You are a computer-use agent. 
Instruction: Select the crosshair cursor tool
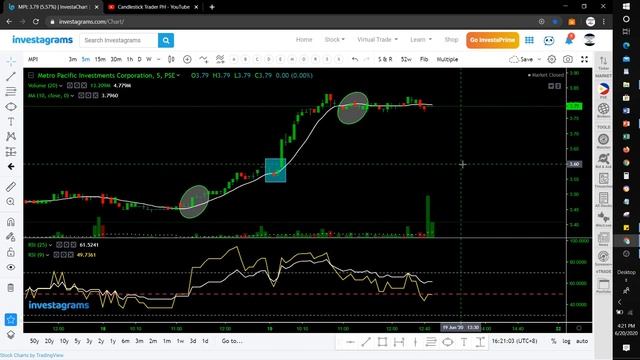click(x=11, y=61)
